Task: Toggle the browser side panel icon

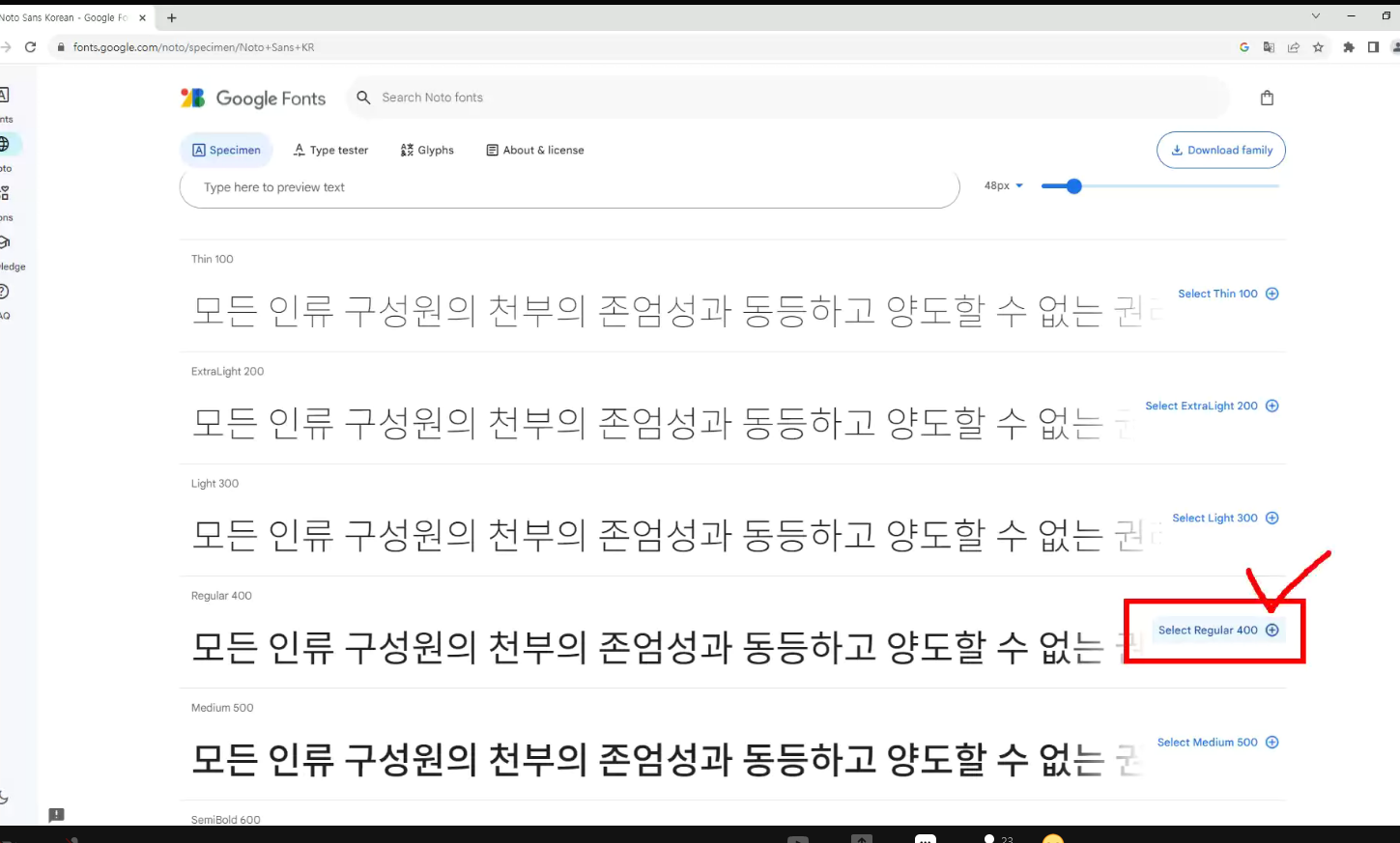Action: pos(1373,47)
